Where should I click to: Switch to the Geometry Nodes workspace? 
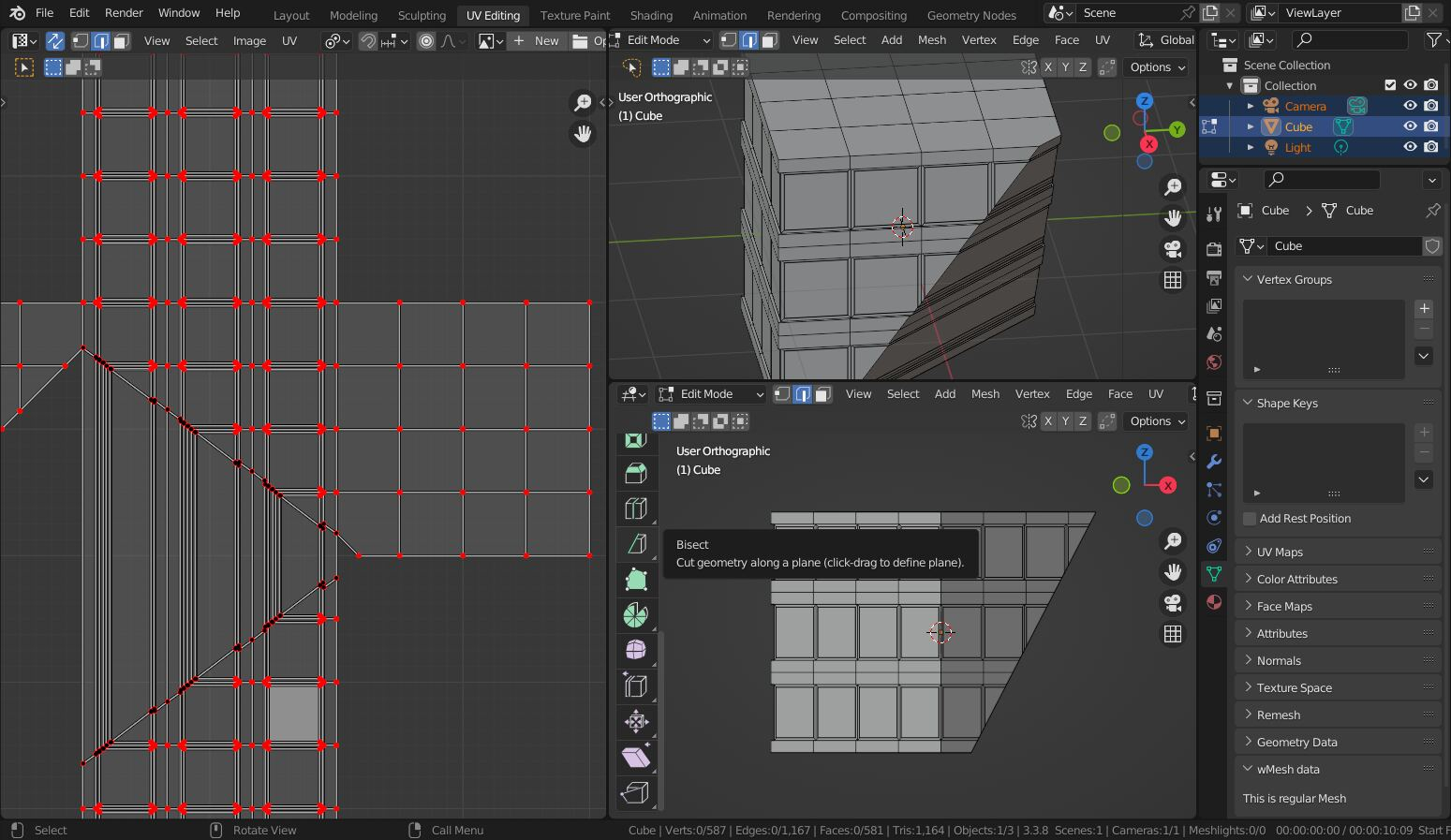tap(971, 15)
